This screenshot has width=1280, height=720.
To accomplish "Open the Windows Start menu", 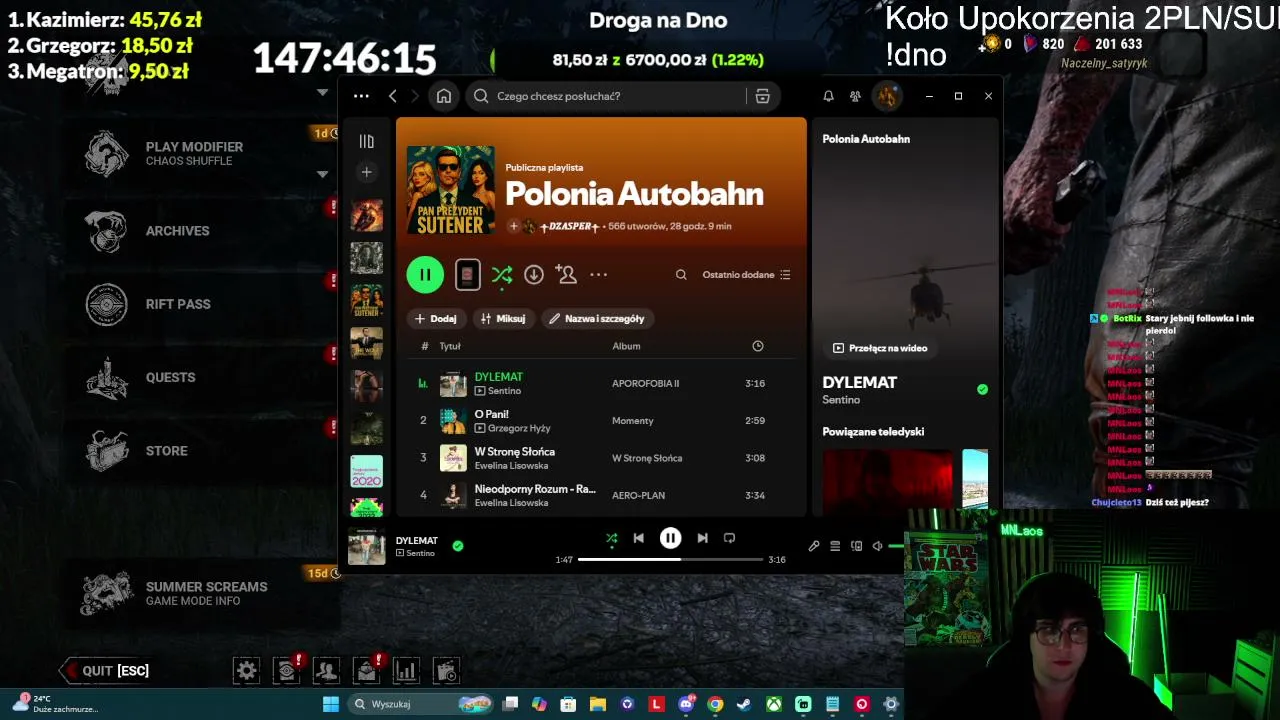I will coord(331,704).
